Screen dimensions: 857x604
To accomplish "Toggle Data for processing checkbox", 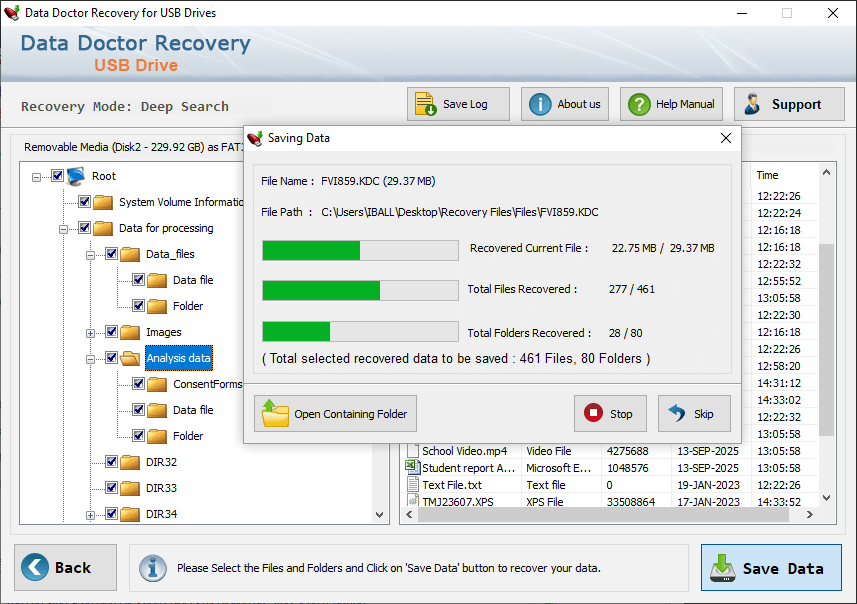I will pos(84,228).
